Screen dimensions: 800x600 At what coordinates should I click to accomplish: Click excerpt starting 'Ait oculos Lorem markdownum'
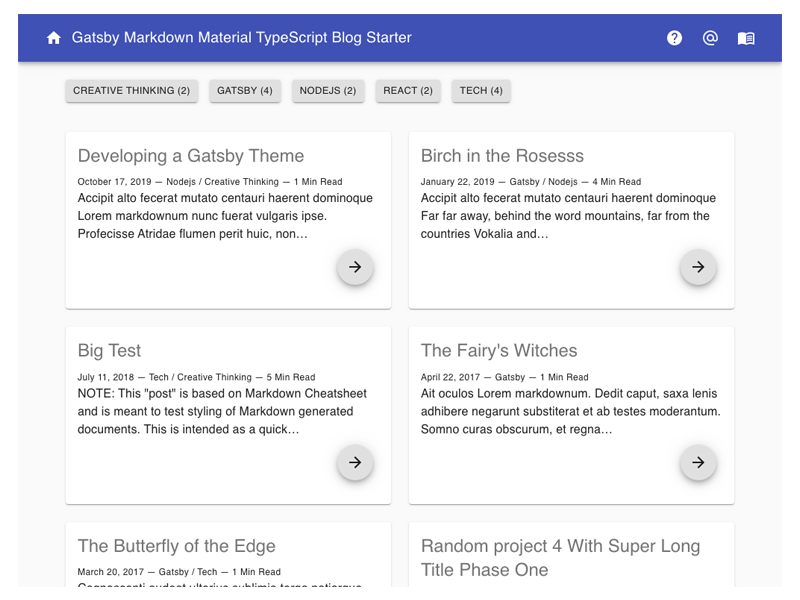point(570,411)
